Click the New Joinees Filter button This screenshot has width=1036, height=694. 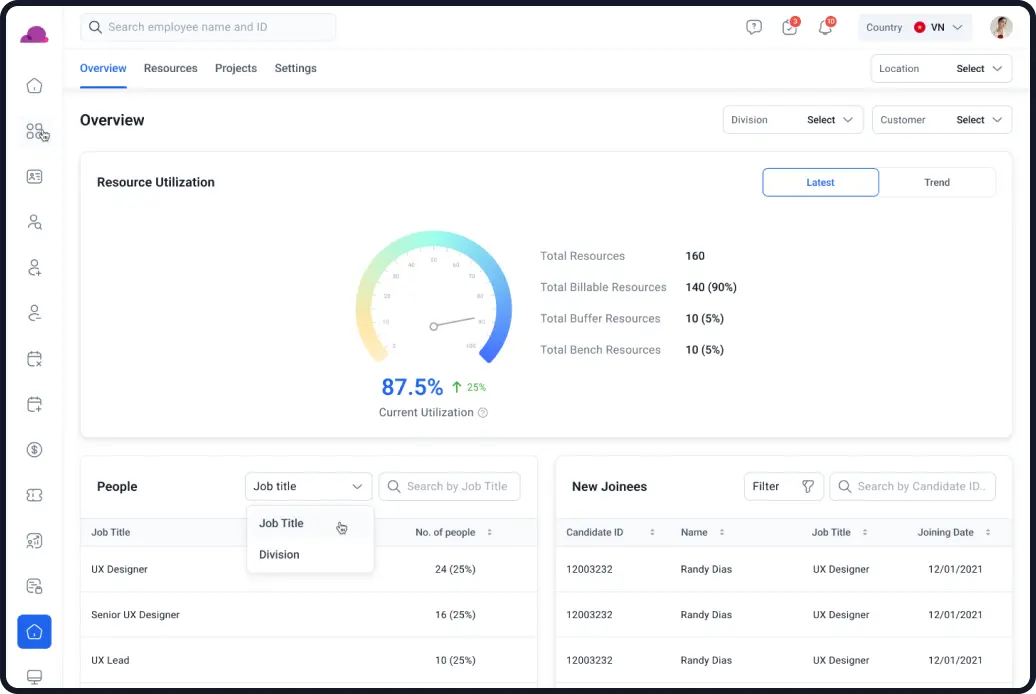coord(784,486)
